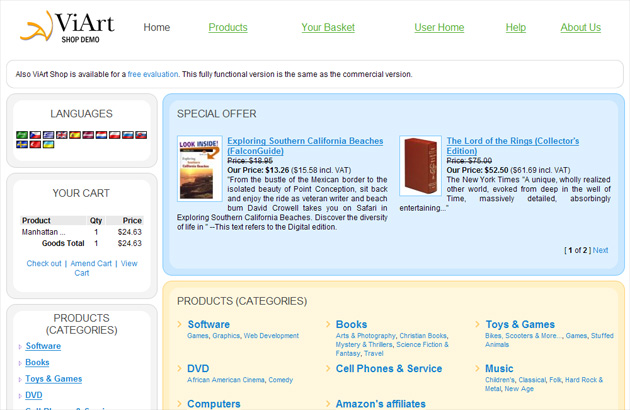Click chevron next to Cell Phones & Service

tap(328, 369)
